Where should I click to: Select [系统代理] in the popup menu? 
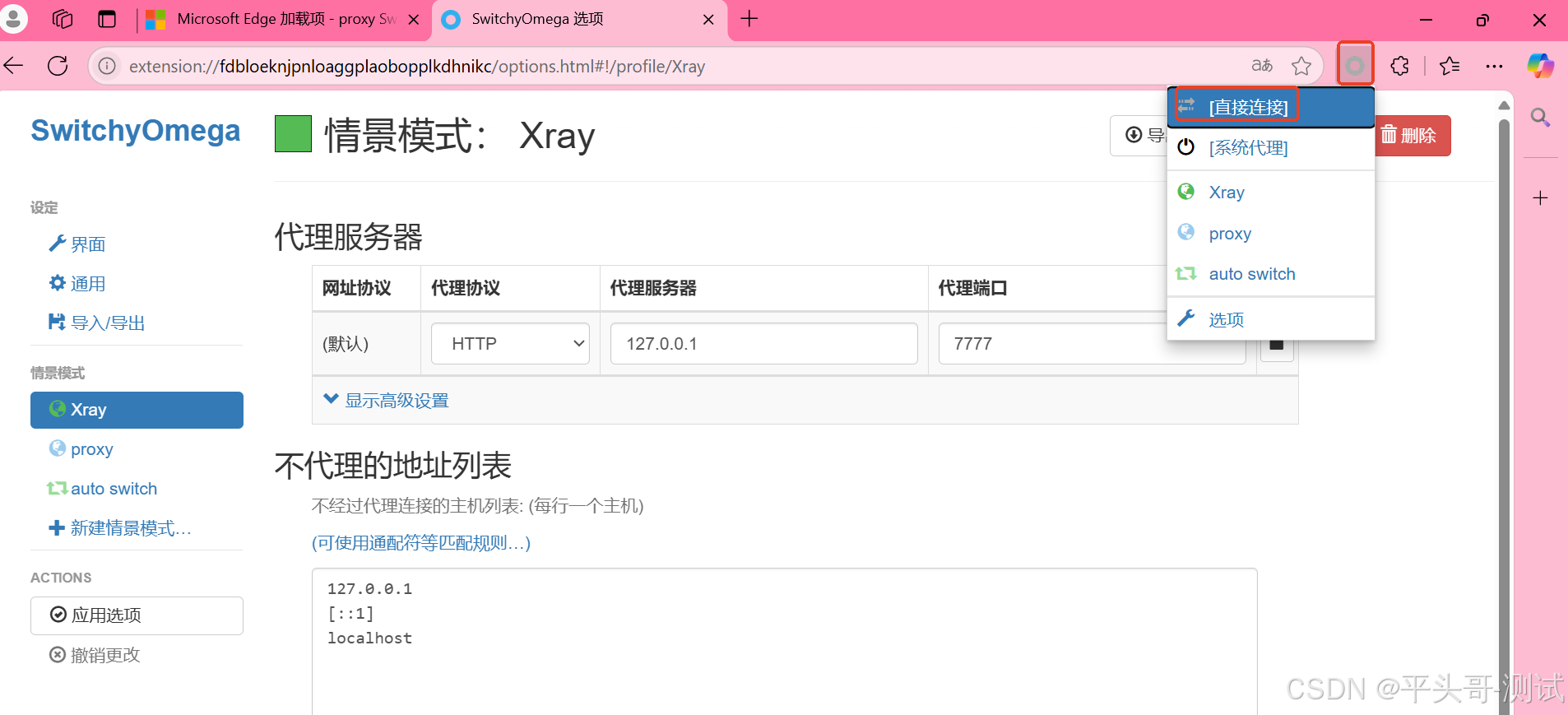pyautogui.click(x=1271, y=148)
